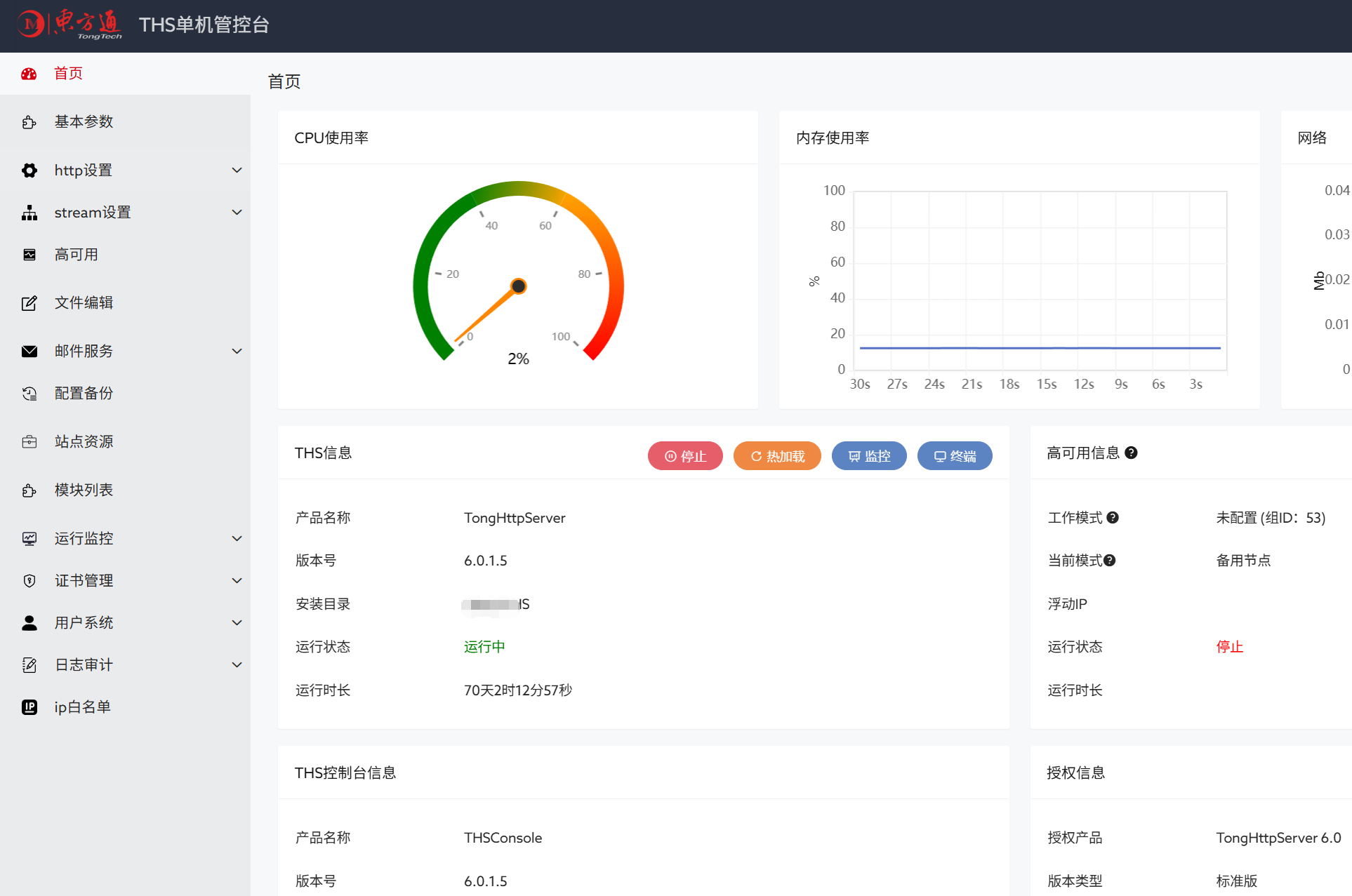Click the THS单机管控台 header title
The height and width of the screenshot is (896, 1352).
(204, 25)
